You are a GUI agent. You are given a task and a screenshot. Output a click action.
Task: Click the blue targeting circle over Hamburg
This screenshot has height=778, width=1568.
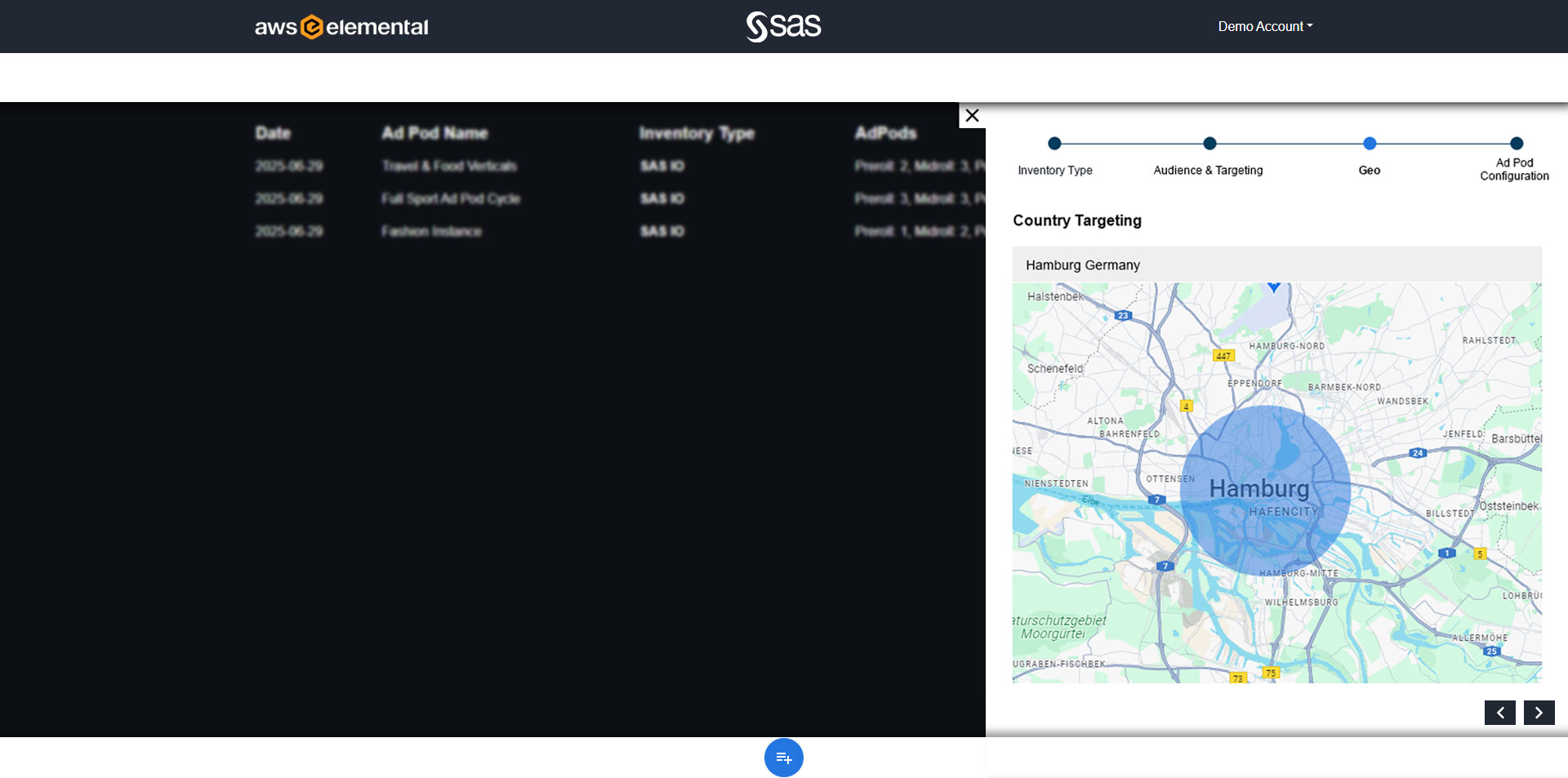click(x=1265, y=491)
